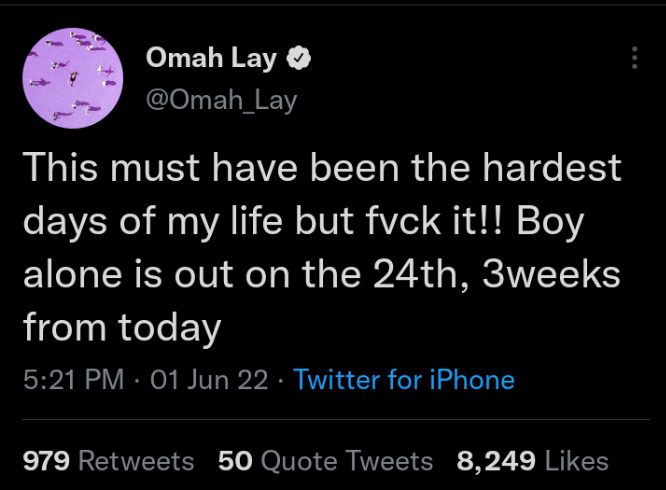This screenshot has height=490, width=666.
Task: Click the 5:21 PM timestamp
Action: click(73, 379)
